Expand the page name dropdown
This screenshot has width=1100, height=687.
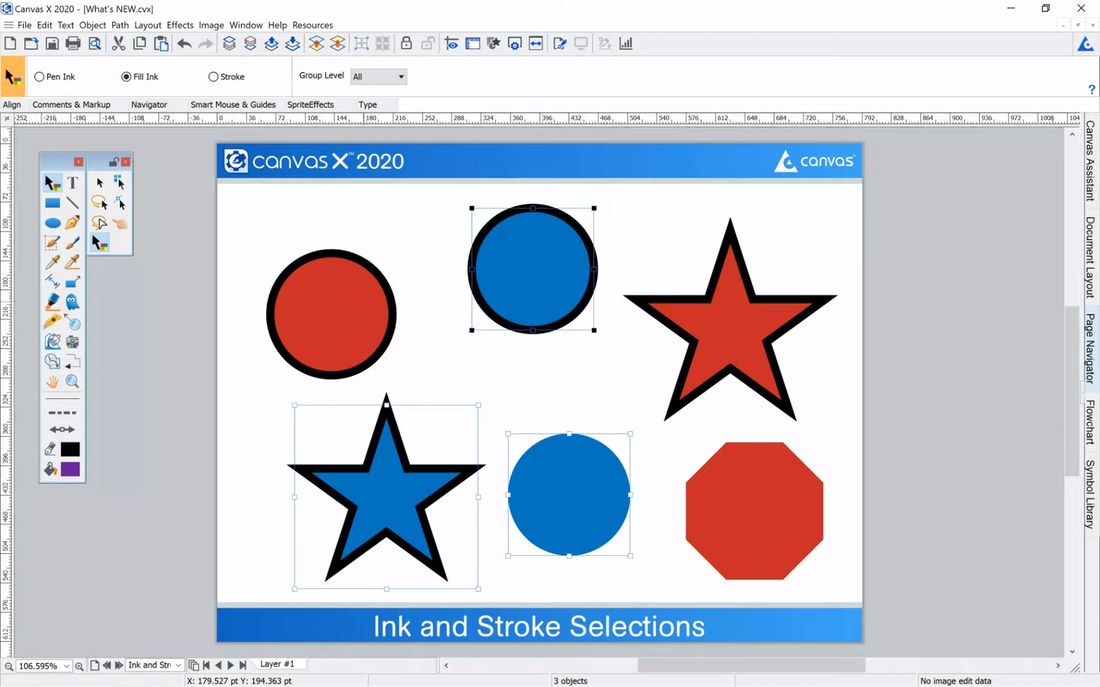click(x=178, y=666)
